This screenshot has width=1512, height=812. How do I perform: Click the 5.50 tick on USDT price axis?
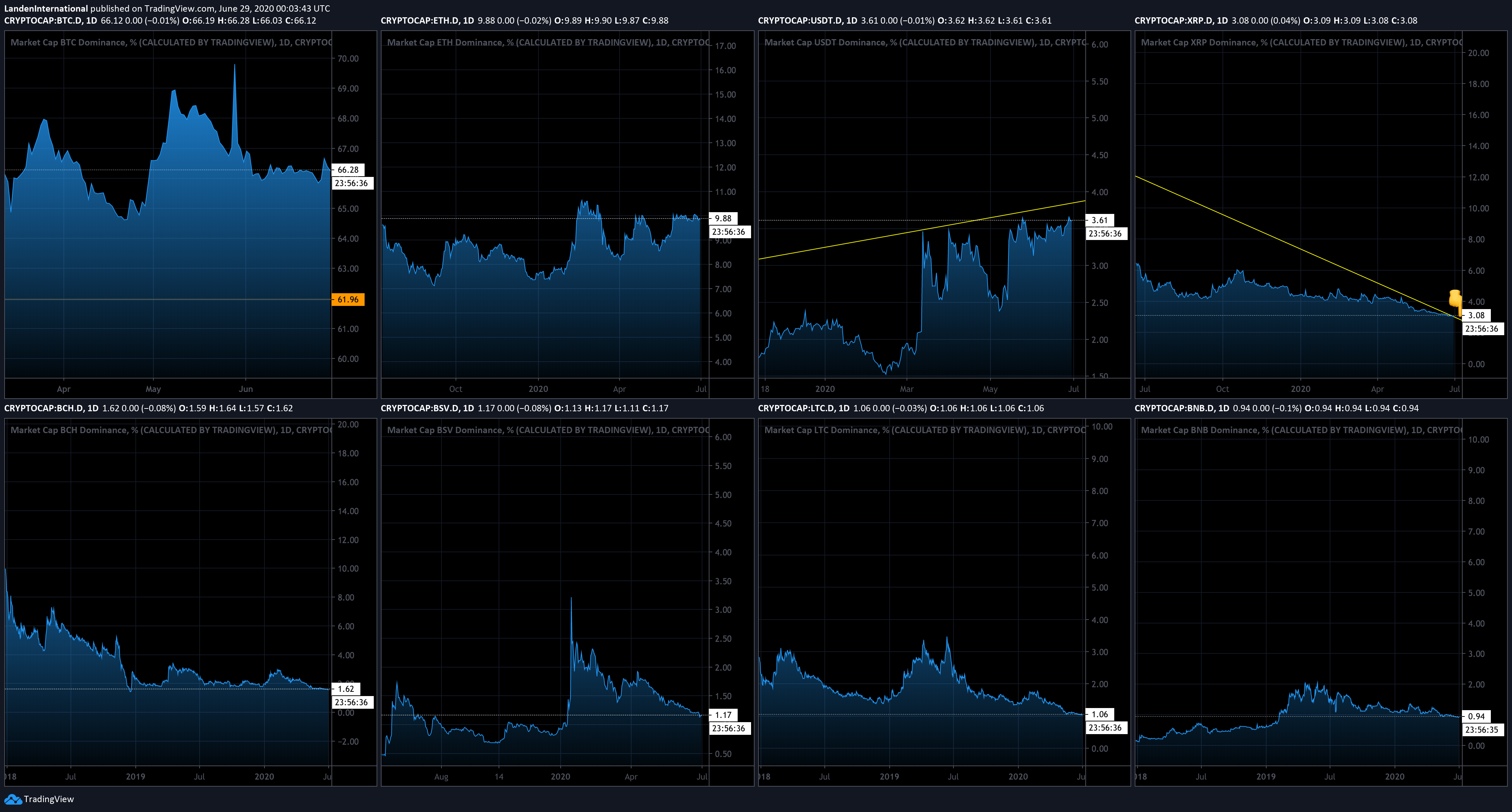(1100, 81)
